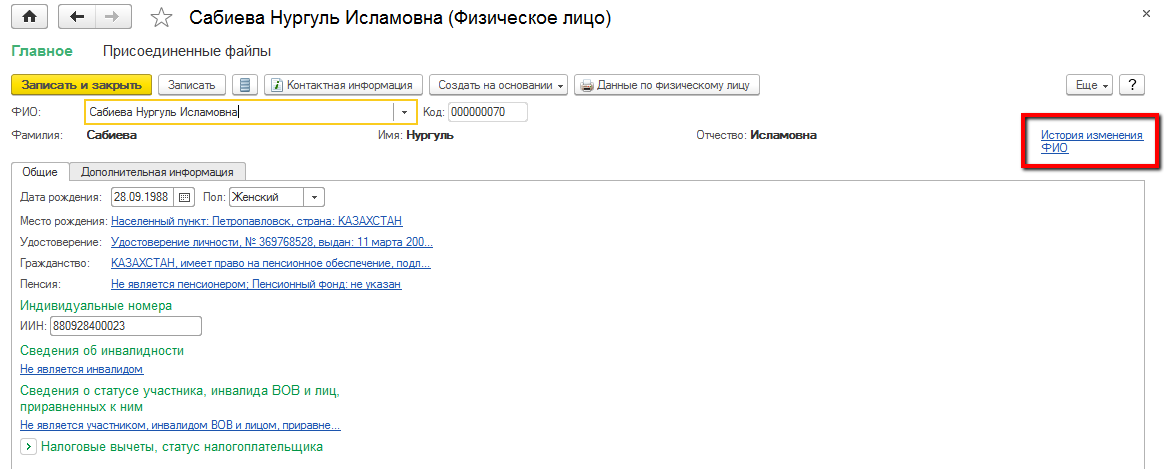Open the Пол gender dropdown
The image size is (1164, 469).
pyautogui.click(x=313, y=197)
